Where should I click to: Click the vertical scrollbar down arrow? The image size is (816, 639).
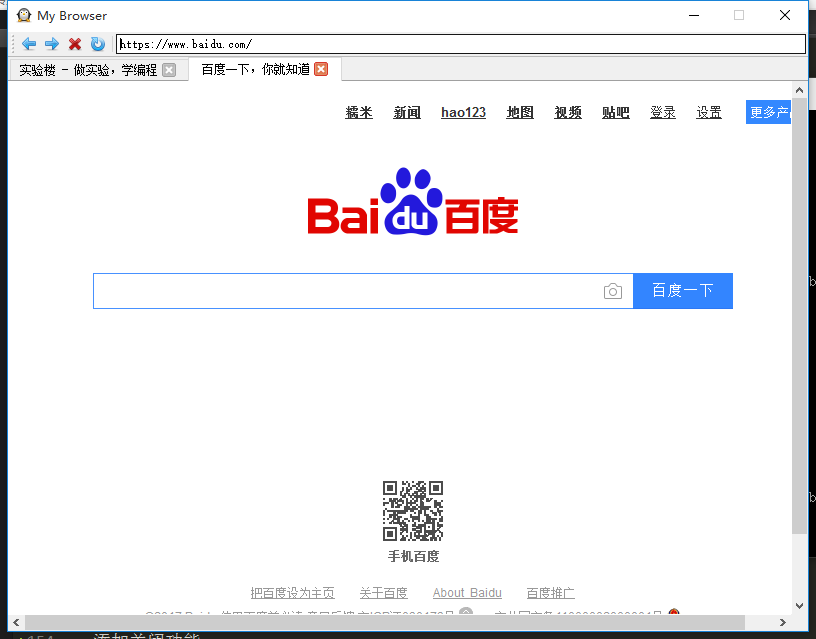tap(799, 606)
